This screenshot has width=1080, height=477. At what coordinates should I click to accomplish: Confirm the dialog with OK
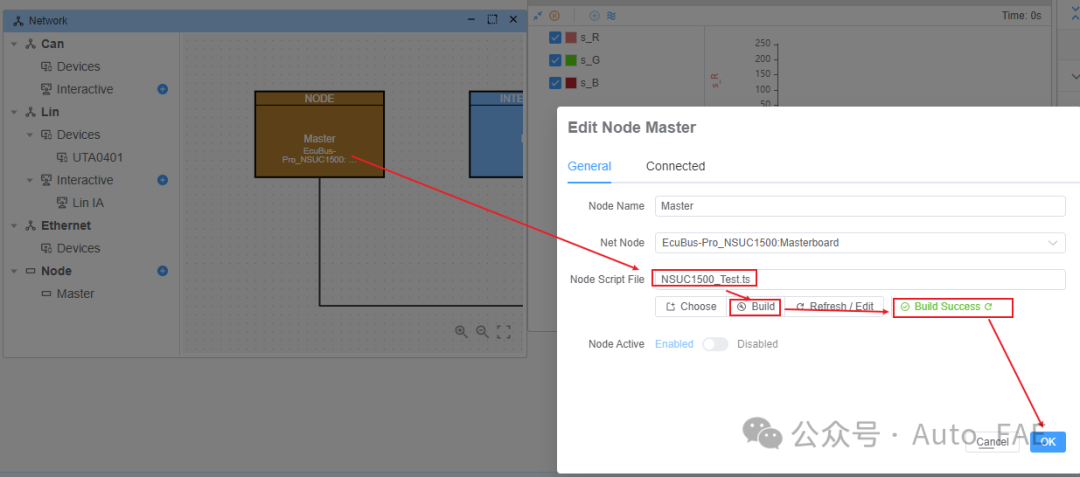tap(1048, 442)
